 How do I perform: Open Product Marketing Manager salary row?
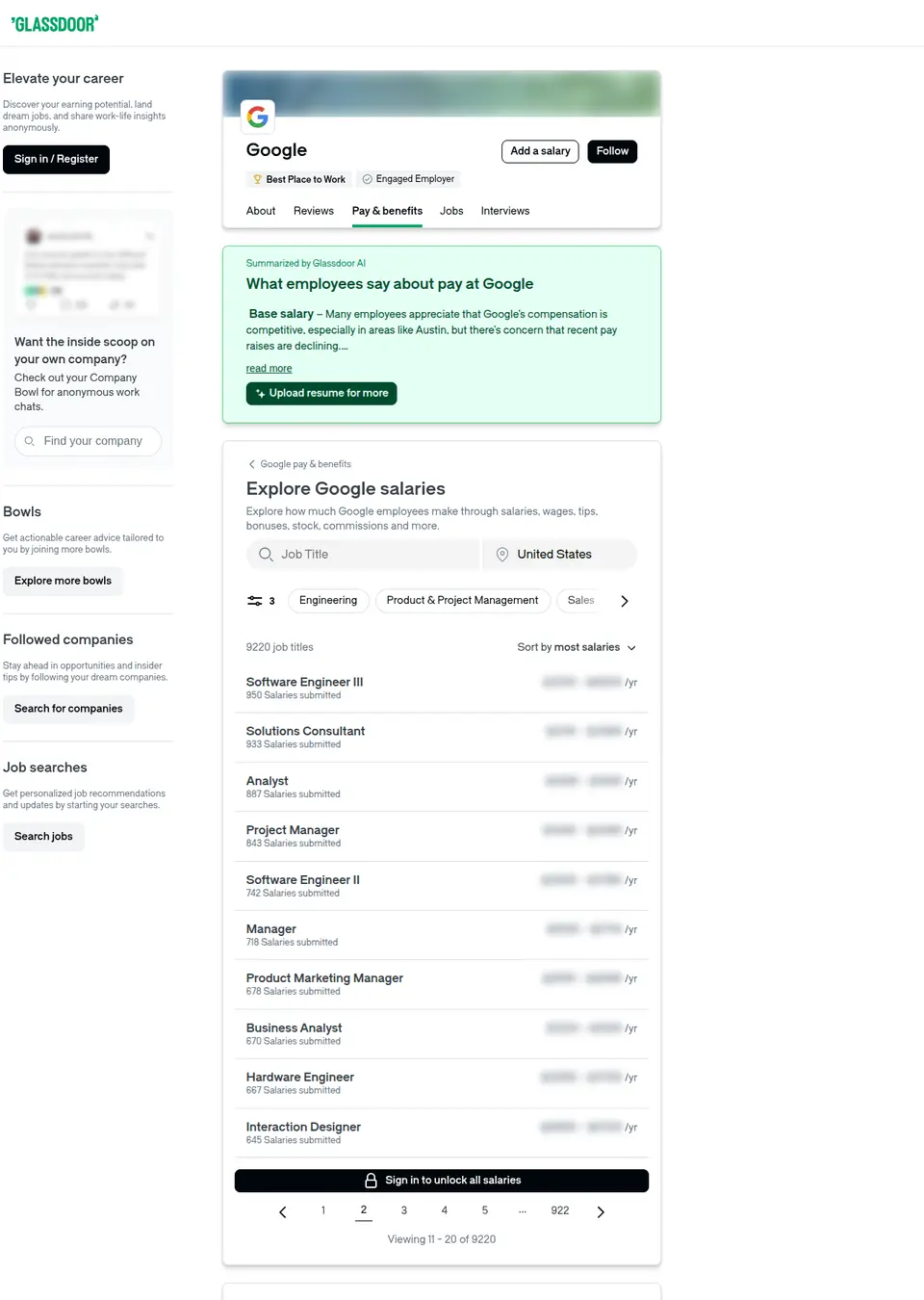pyautogui.click(x=442, y=985)
